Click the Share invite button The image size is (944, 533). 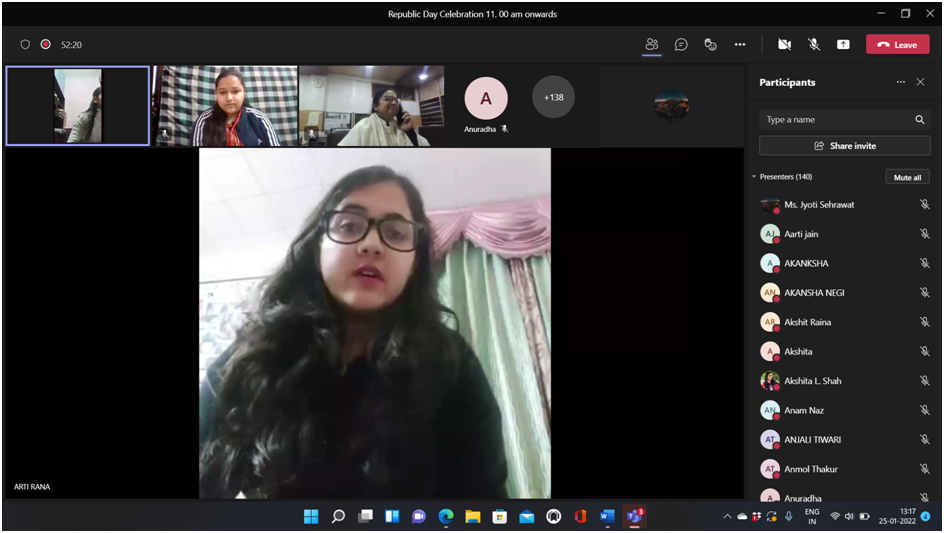coord(844,146)
